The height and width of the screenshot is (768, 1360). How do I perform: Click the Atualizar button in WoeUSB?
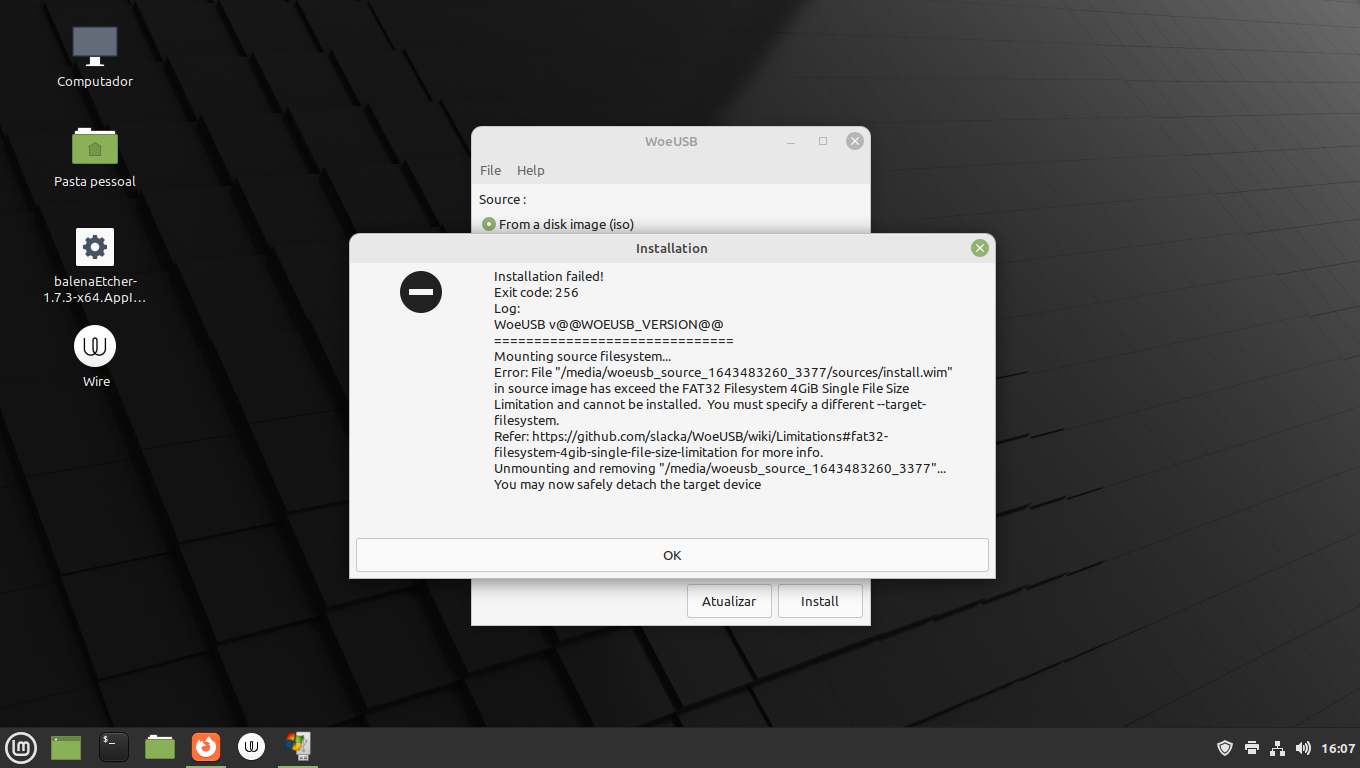[729, 601]
